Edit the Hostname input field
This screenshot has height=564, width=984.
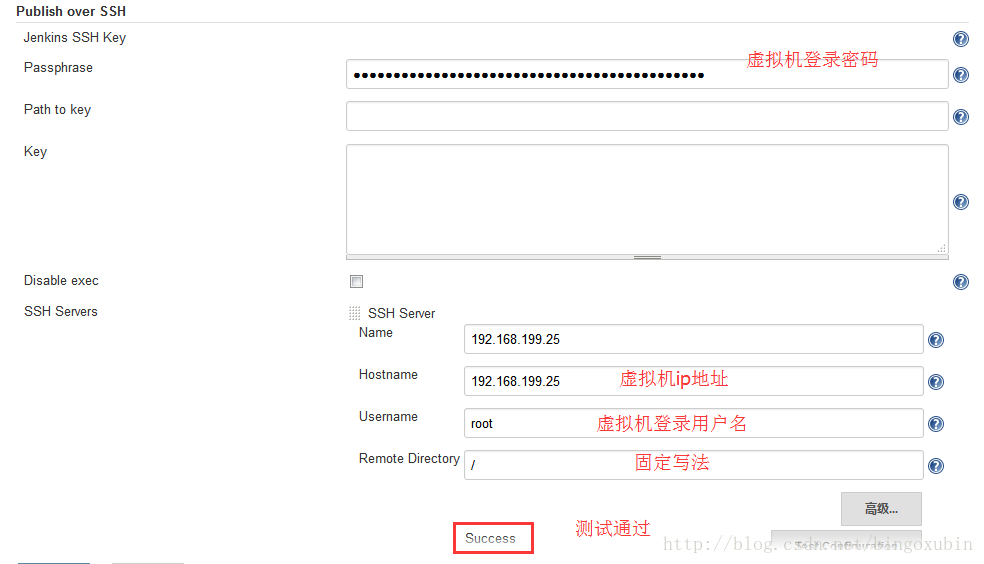pyautogui.click(x=693, y=381)
